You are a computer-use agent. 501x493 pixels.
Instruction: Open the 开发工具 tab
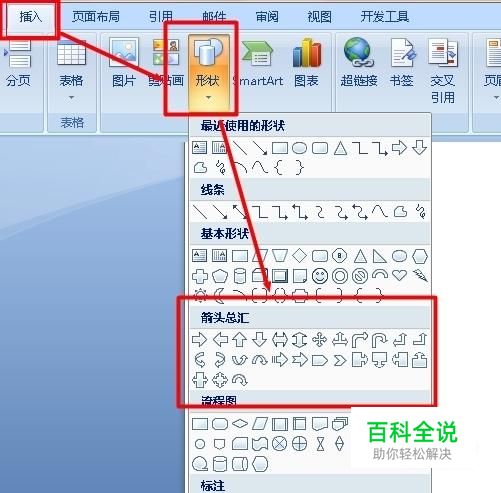(x=384, y=17)
